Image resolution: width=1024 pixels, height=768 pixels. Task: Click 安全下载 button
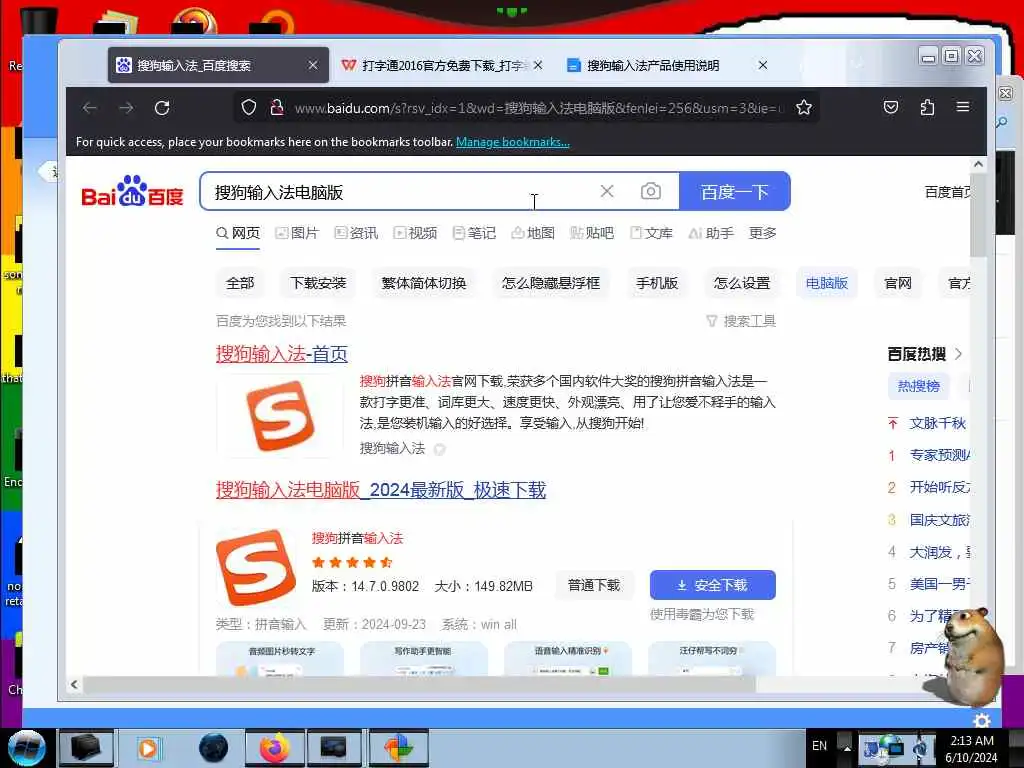[712, 585]
